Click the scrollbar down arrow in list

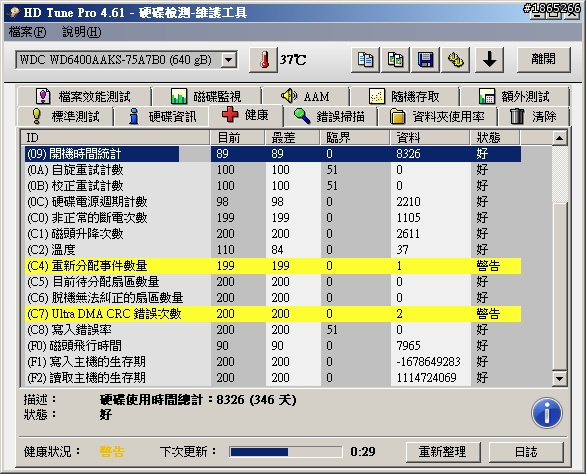click(559, 379)
